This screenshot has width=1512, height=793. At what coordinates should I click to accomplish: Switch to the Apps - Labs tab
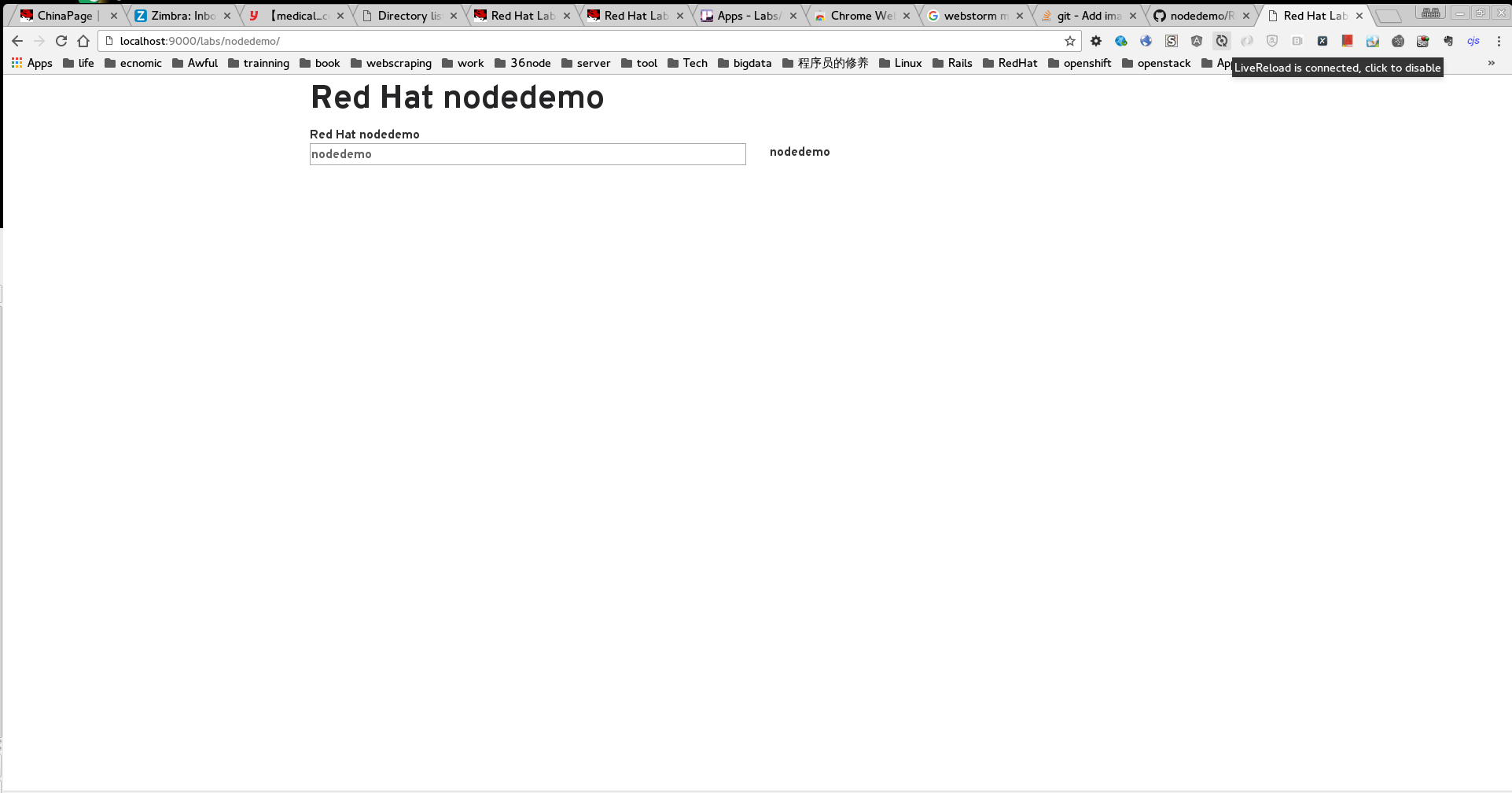coord(749,16)
